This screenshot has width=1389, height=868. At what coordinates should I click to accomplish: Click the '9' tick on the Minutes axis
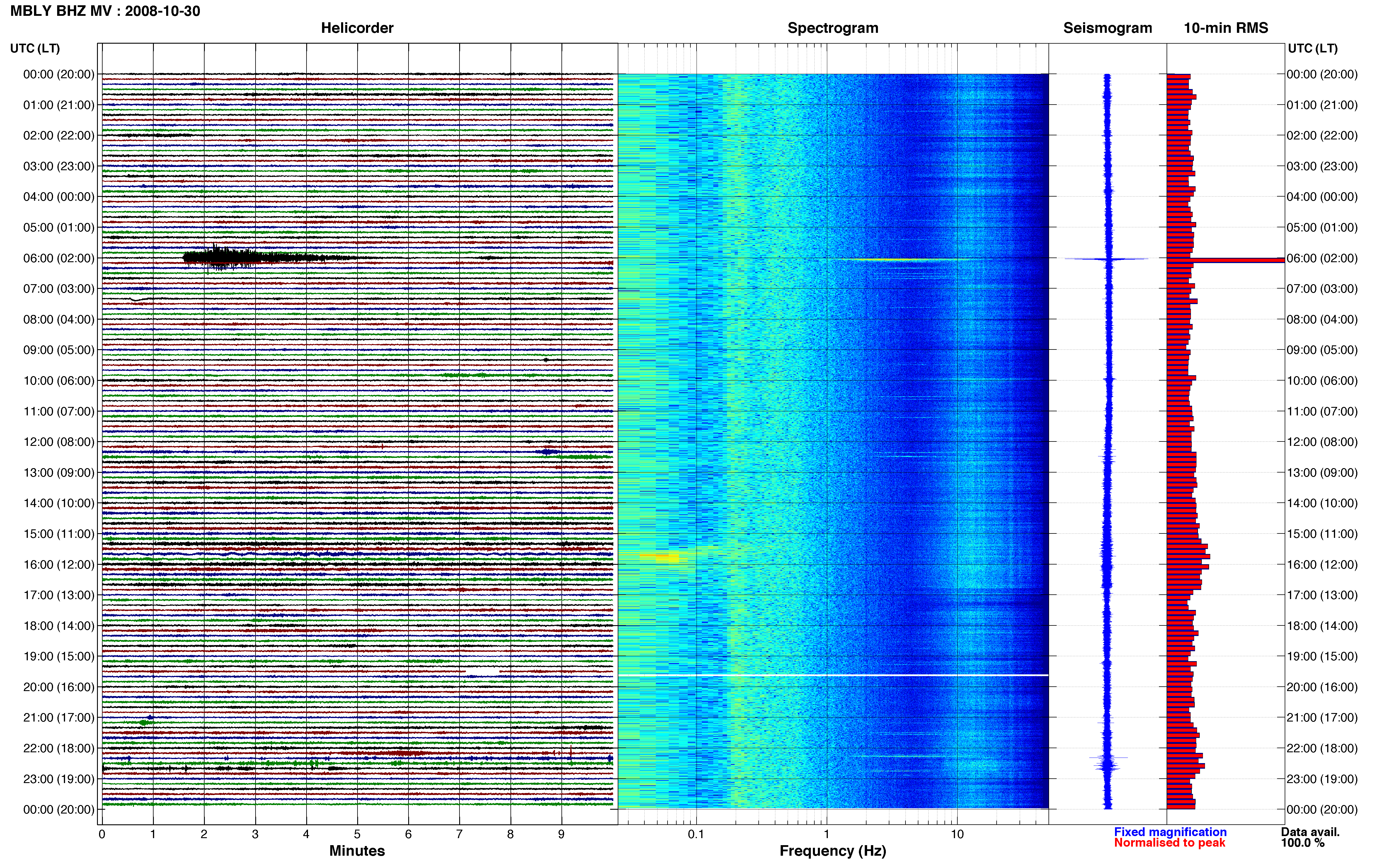click(561, 834)
